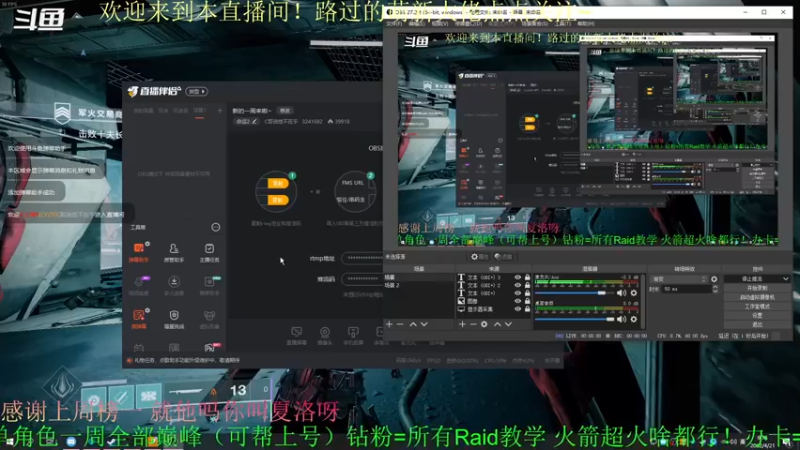Open source 滤镜 filters button in OBS
This screenshot has height=450, width=800.
click(x=503, y=257)
